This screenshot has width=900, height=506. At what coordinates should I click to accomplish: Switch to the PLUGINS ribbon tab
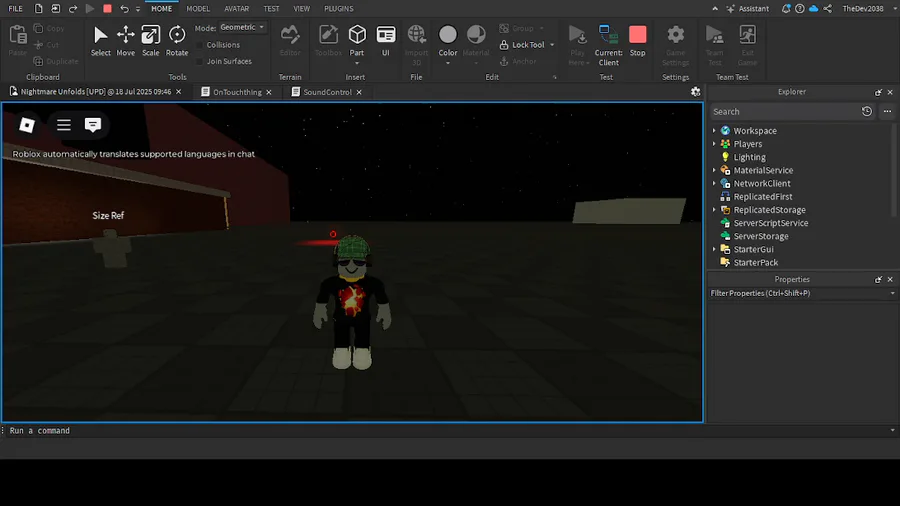tap(339, 9)
